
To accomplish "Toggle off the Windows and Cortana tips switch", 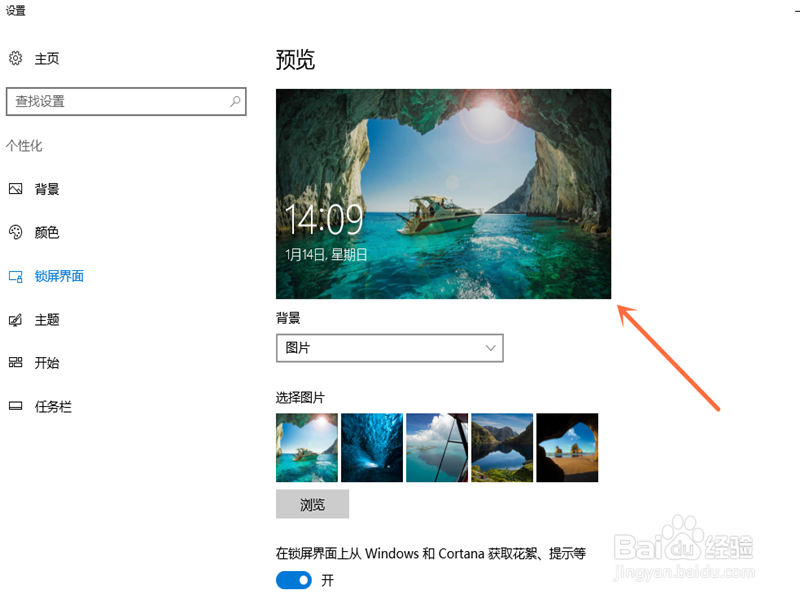I will tap(294, 580).
